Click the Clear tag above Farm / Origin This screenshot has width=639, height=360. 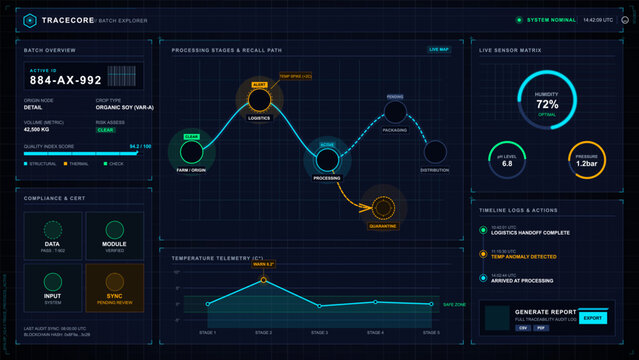(x=191, y=137)
